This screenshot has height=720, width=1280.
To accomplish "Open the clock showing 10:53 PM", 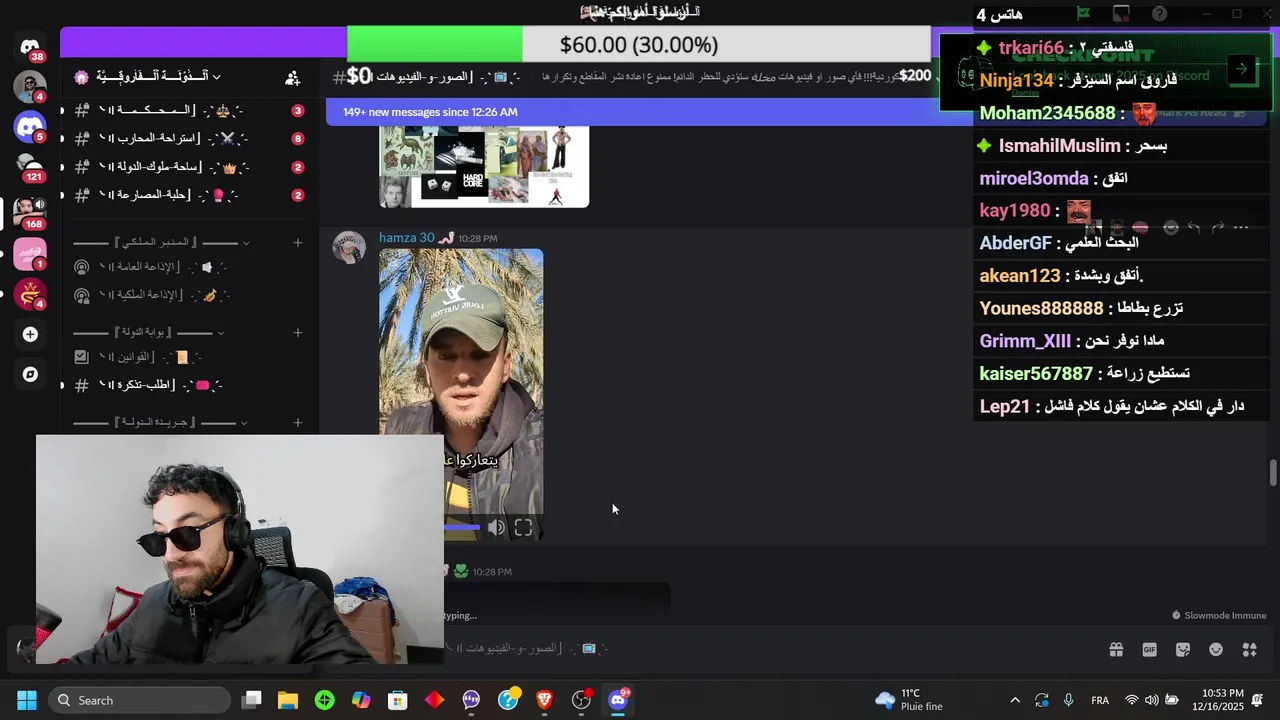I will point(1218,700).
